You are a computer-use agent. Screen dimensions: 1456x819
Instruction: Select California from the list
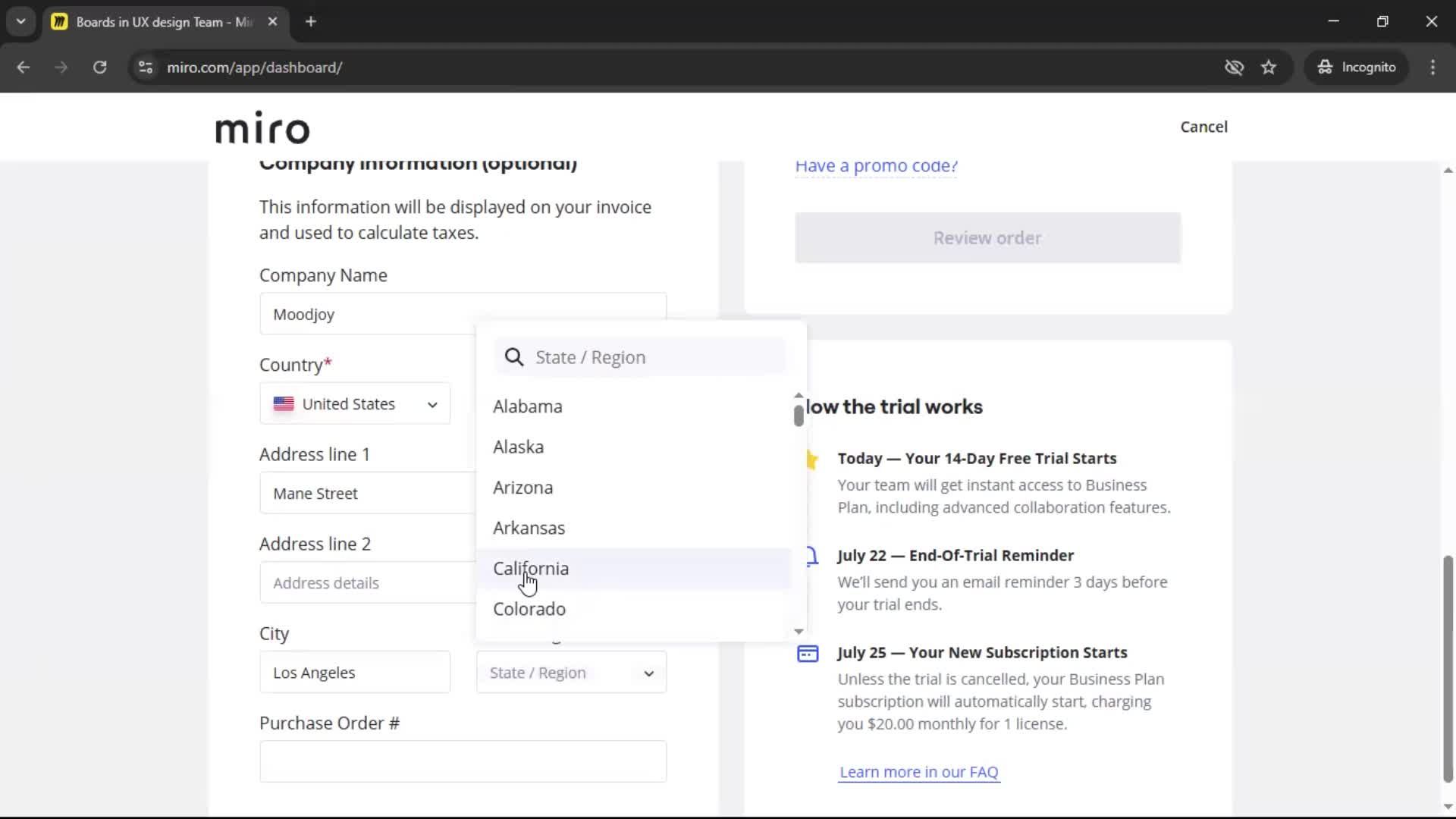pyautogui.click(x=634, y=569)
